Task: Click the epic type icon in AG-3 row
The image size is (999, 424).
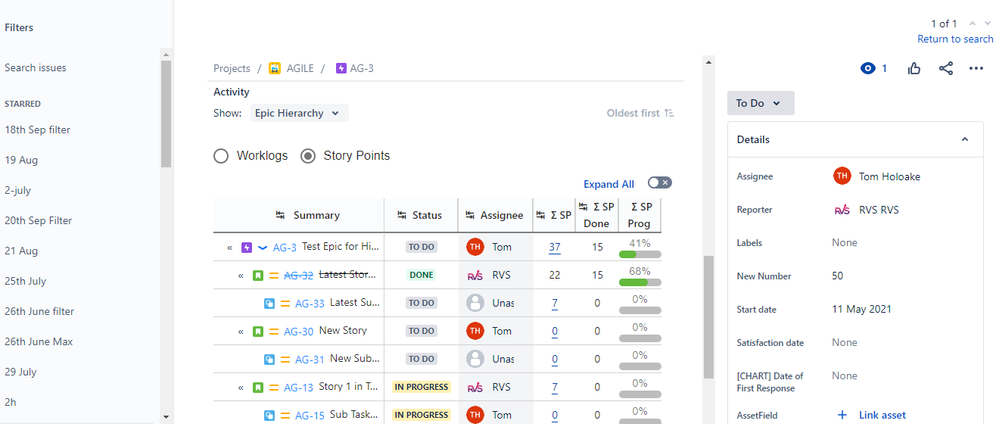Action: [x=247, y=247]
